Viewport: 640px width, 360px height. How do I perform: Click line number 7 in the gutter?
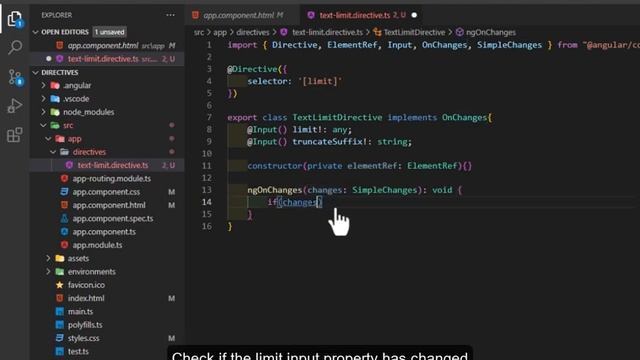[x=209, y=118]
